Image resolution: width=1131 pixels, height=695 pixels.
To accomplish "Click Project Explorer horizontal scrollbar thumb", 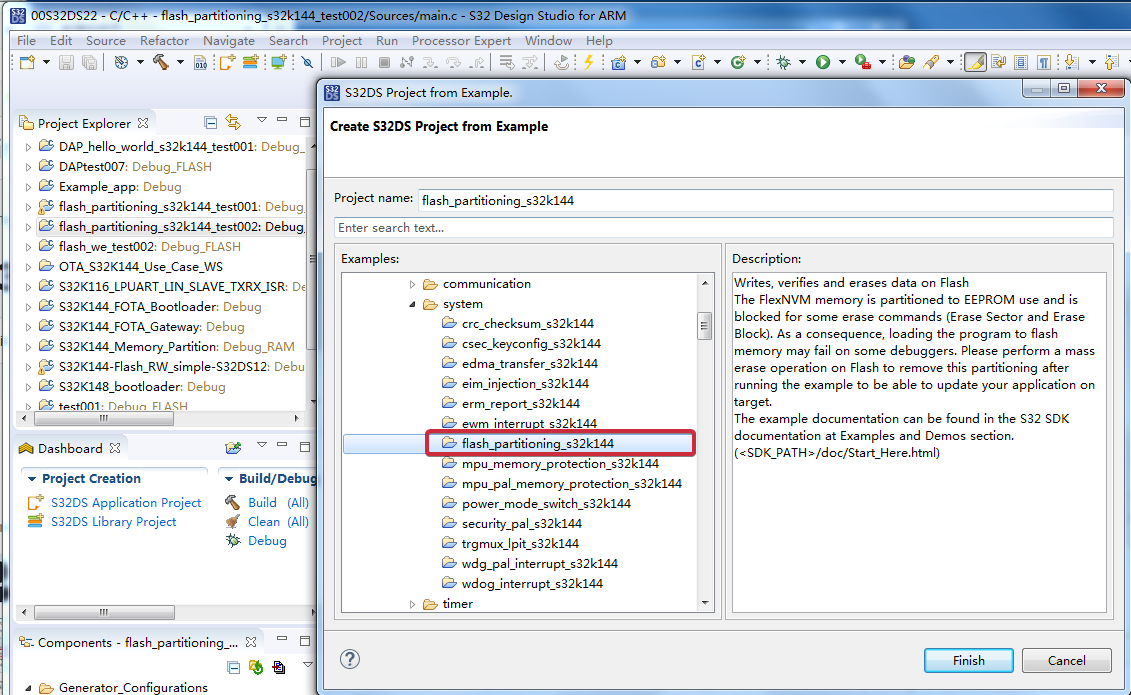I will [104, 418].
